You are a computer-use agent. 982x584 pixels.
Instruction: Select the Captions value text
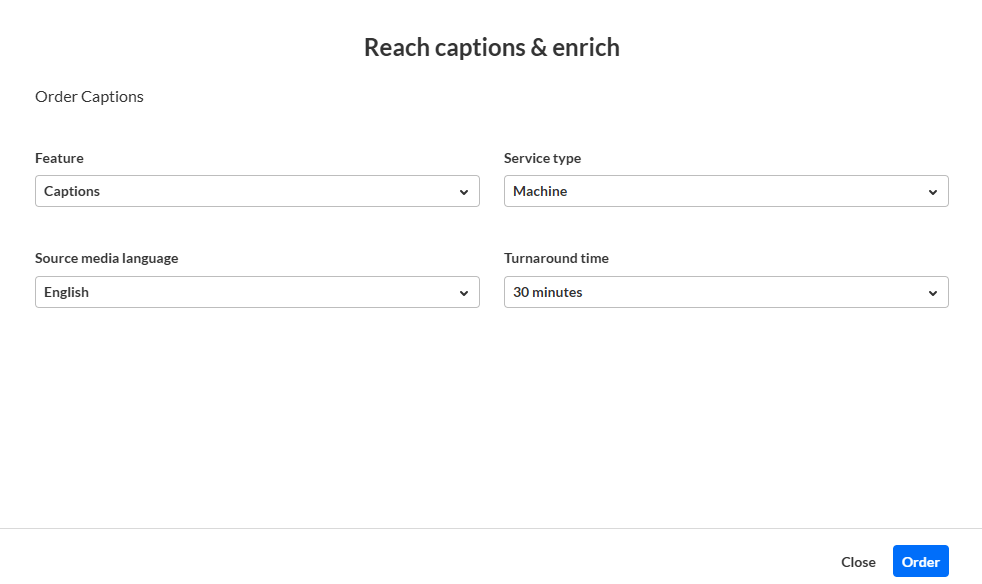(72, 191)
